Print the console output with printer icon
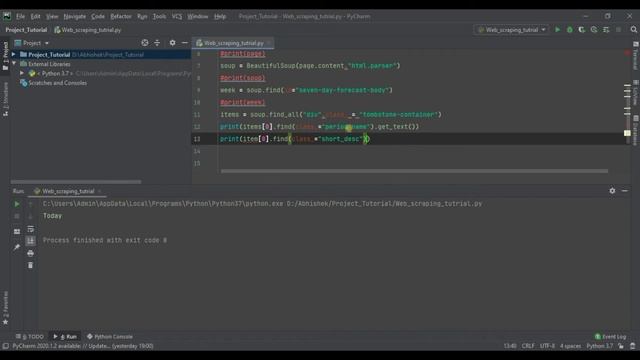This screenshot has height=360, width=640. [30, 253]
